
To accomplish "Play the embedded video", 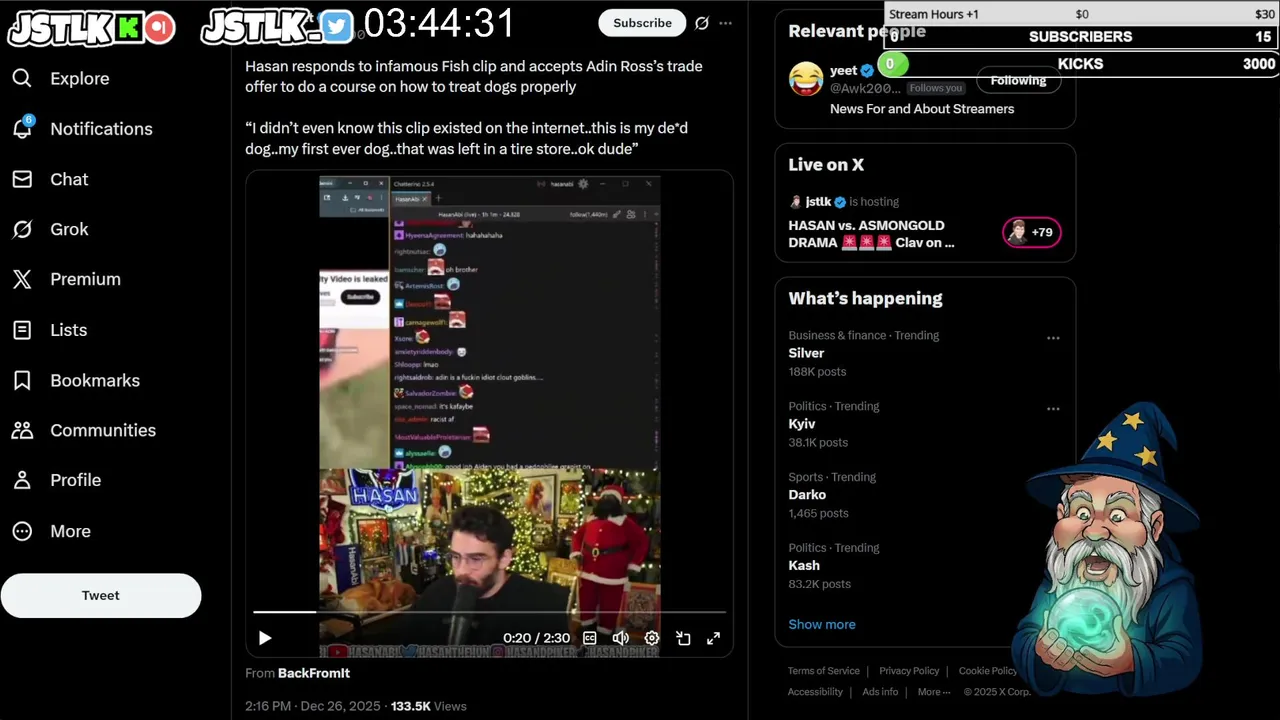I will [x=265, y=638].
